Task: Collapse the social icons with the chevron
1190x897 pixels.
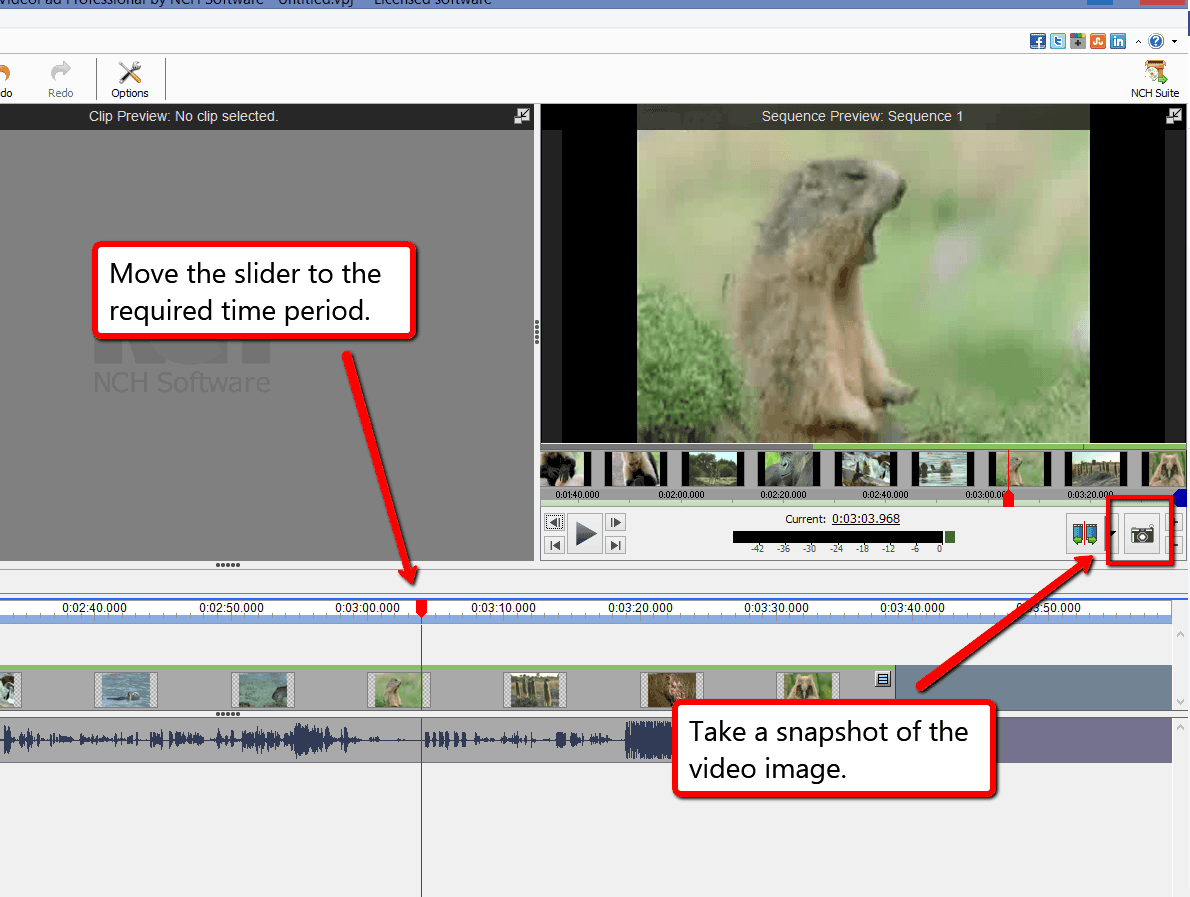Action: [x=1138, y=41]
